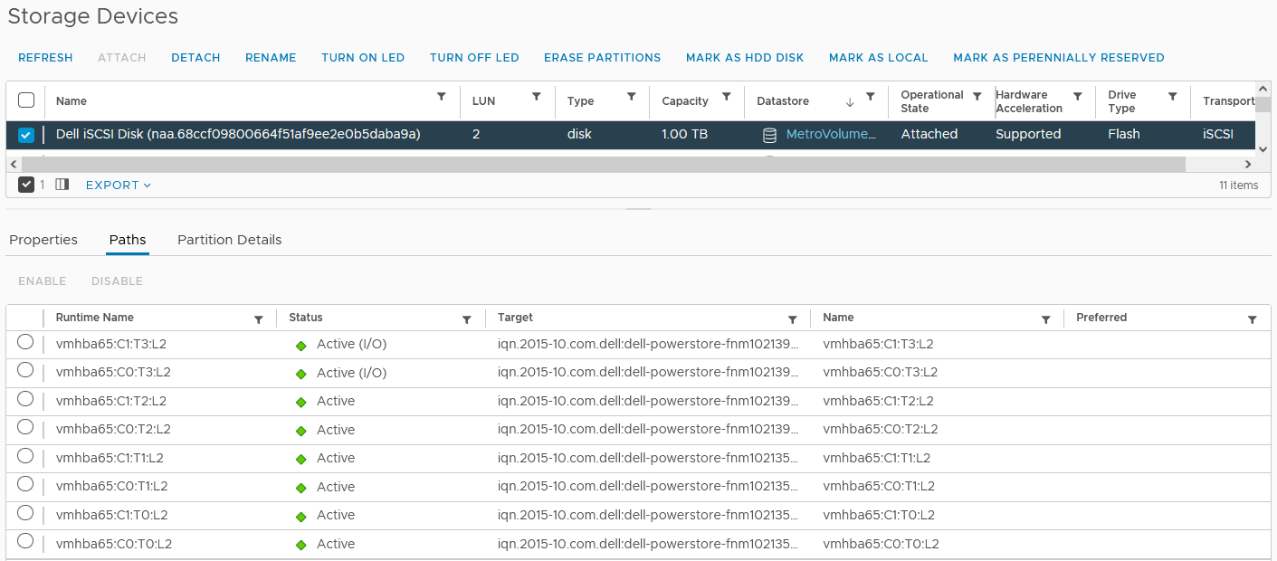Screen dimensions: 1277x561
Task: Select radio button for path vmhba65:C0:T0:L2
Action: [26, 542]
